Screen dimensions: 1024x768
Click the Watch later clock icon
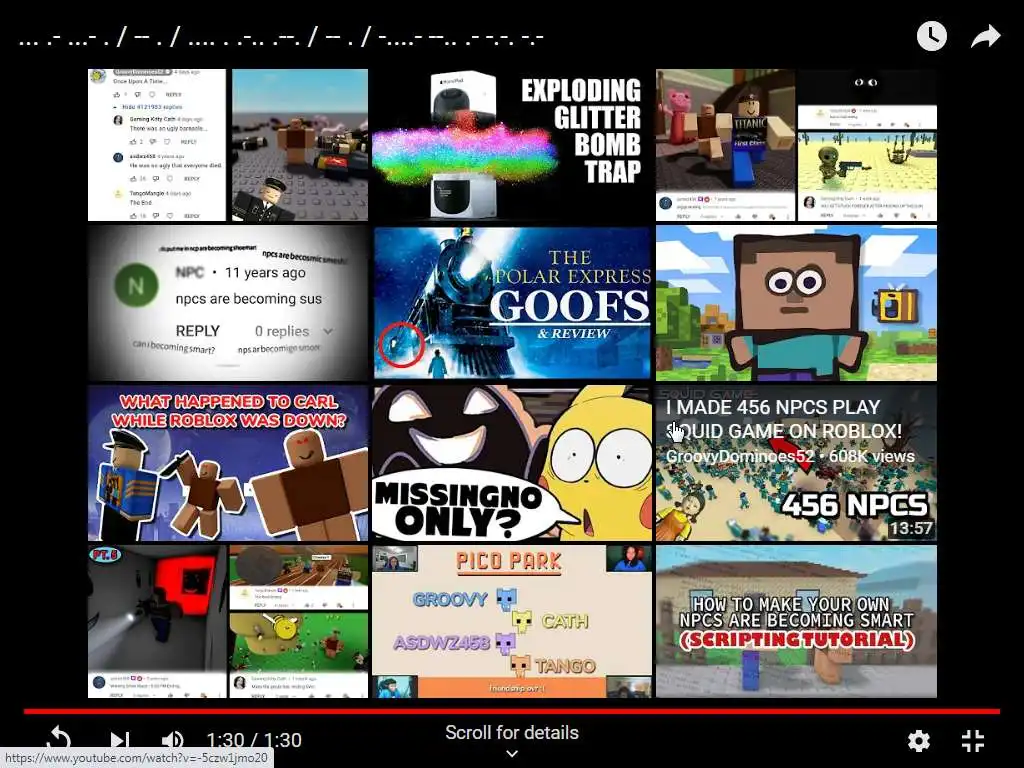click(932, 36)
